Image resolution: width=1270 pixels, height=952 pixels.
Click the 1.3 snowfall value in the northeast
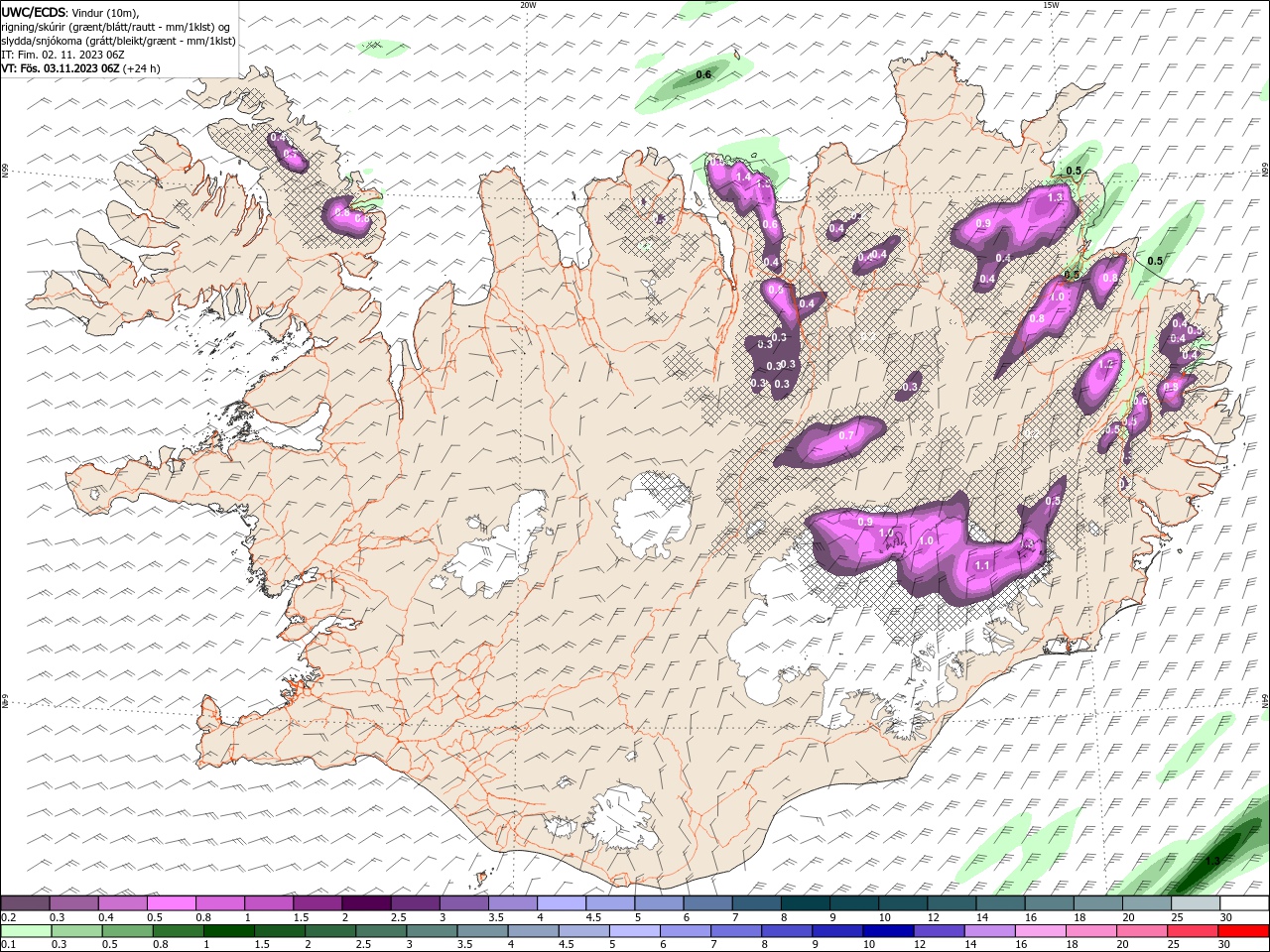click(1056, 197)
